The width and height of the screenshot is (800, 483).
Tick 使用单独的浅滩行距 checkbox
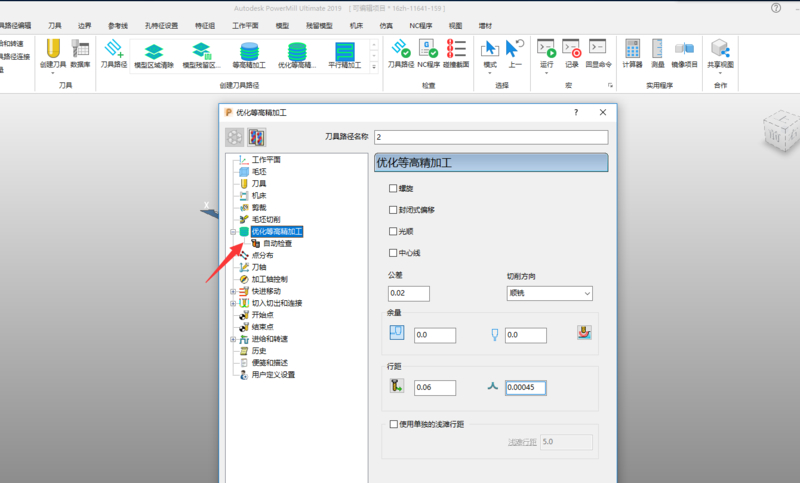(393, 424)
